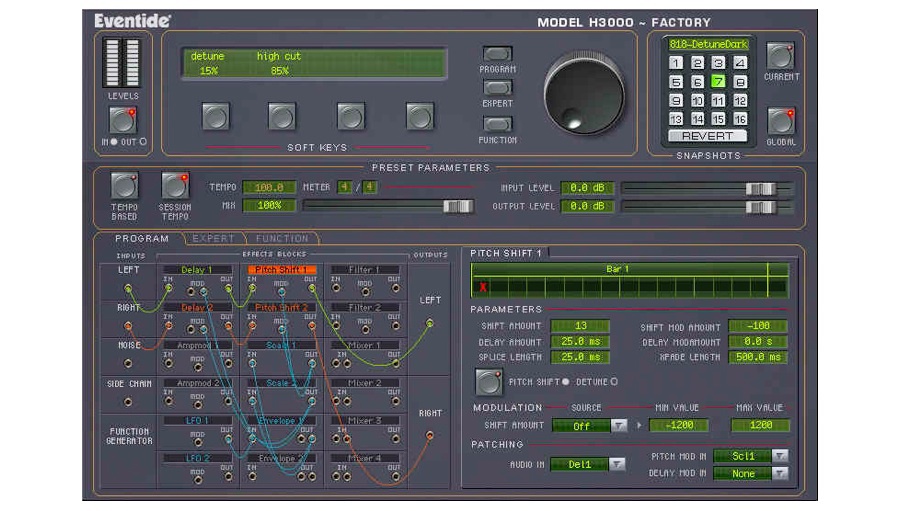The height and width of the screenshot is (511, 900).
Task: Select snapshot 1
Action: click(676, 63)
